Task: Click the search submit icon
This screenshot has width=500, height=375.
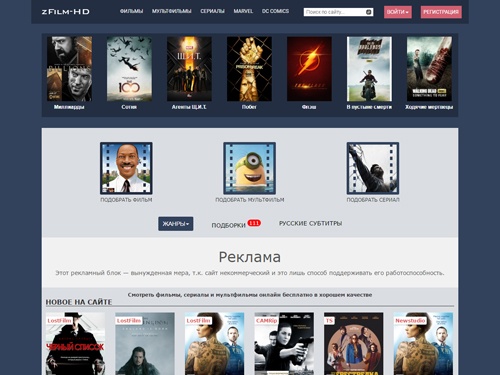Action: coord(369,12)
